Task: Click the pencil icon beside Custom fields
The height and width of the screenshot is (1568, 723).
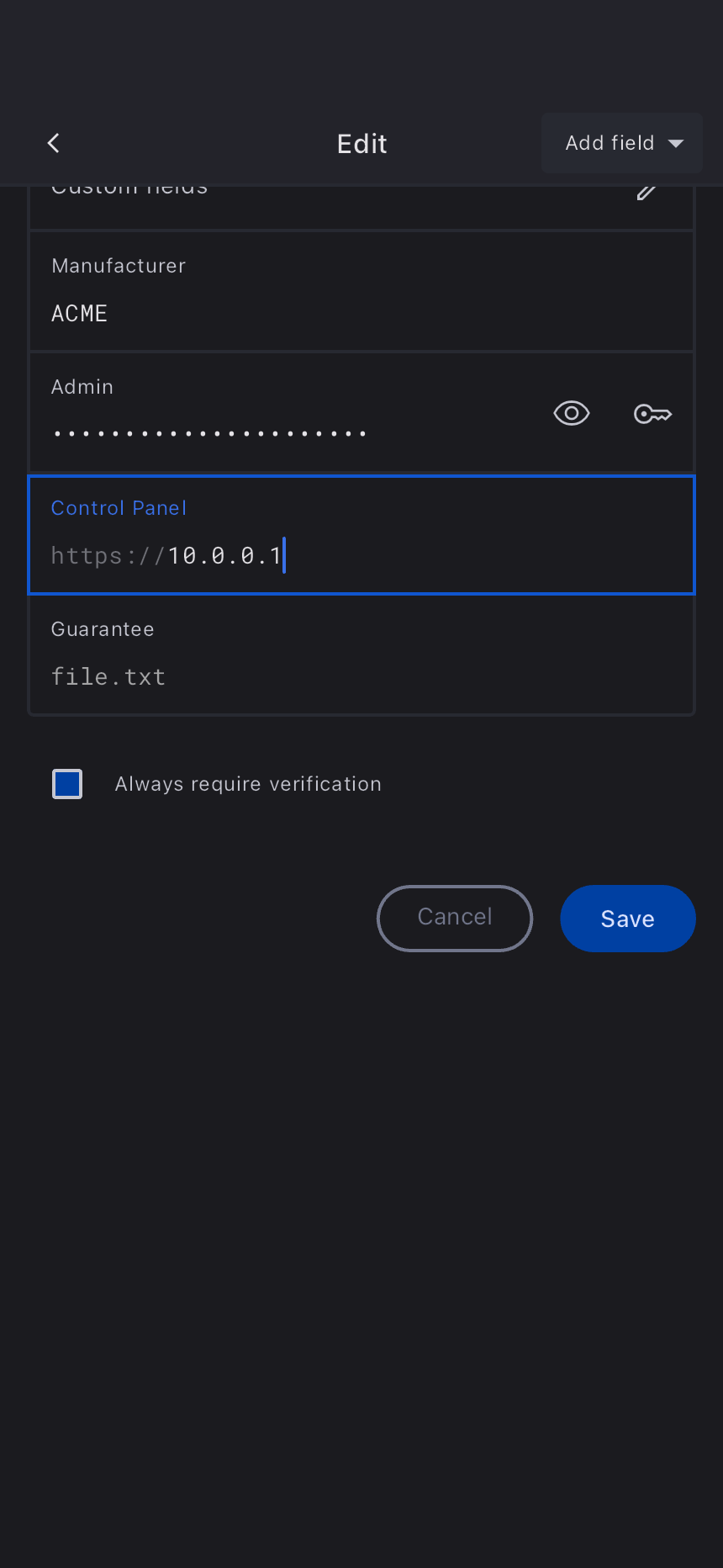Action: tap(646, 193)
